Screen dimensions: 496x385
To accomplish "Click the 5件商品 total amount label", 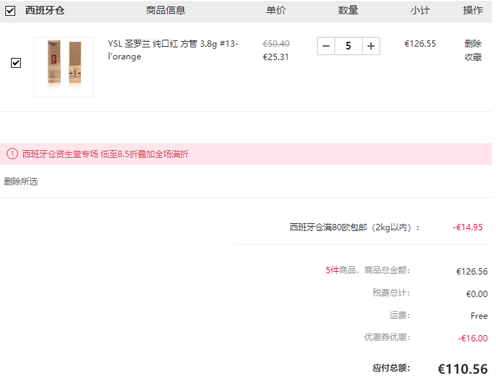I will tap(368, 270).
